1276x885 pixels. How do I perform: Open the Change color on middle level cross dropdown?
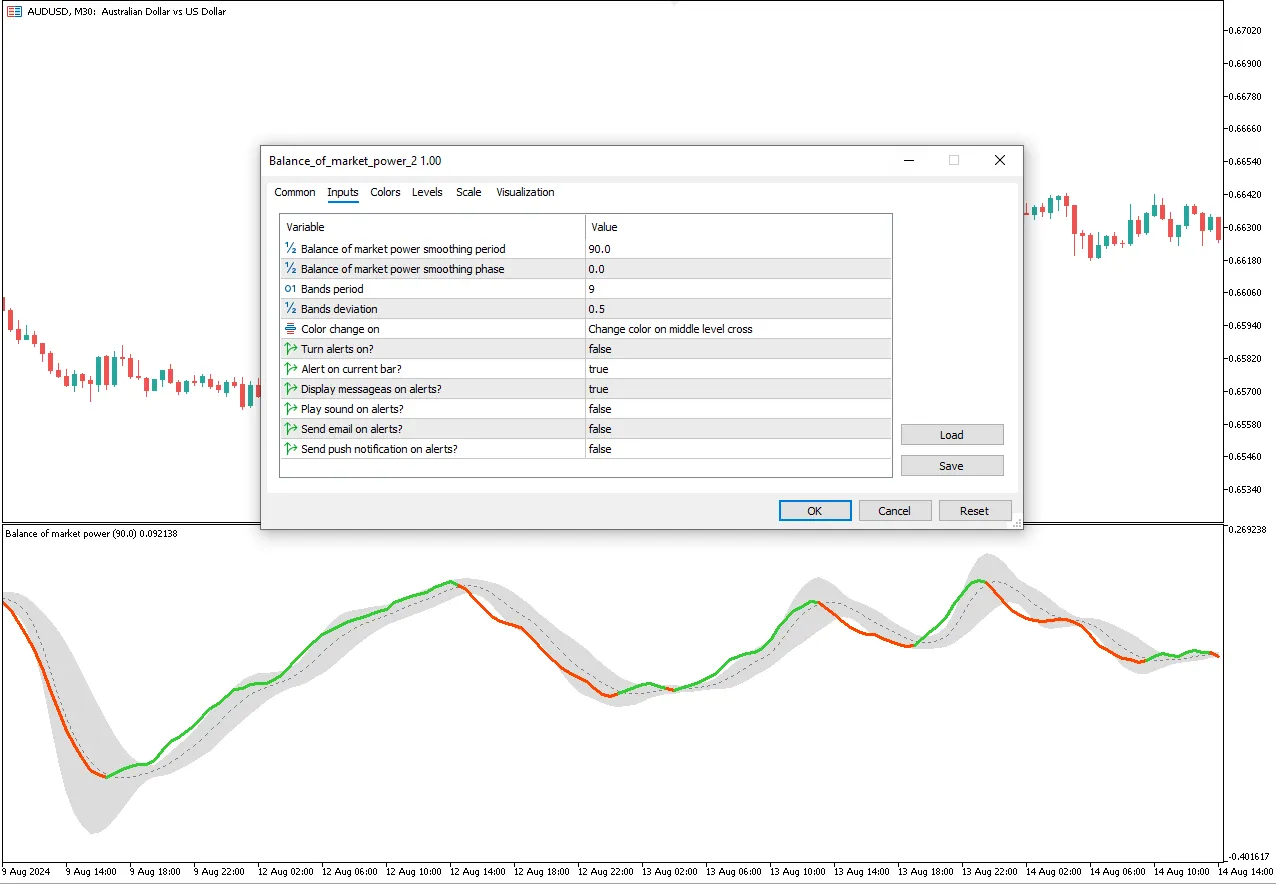[738, 329]
